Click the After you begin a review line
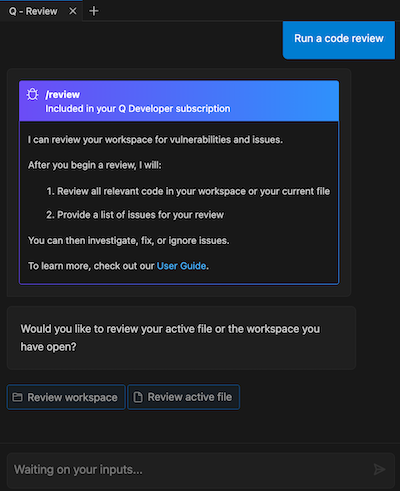Image resolution: width=400 pixels, height=491 pixels. [95, 165]
